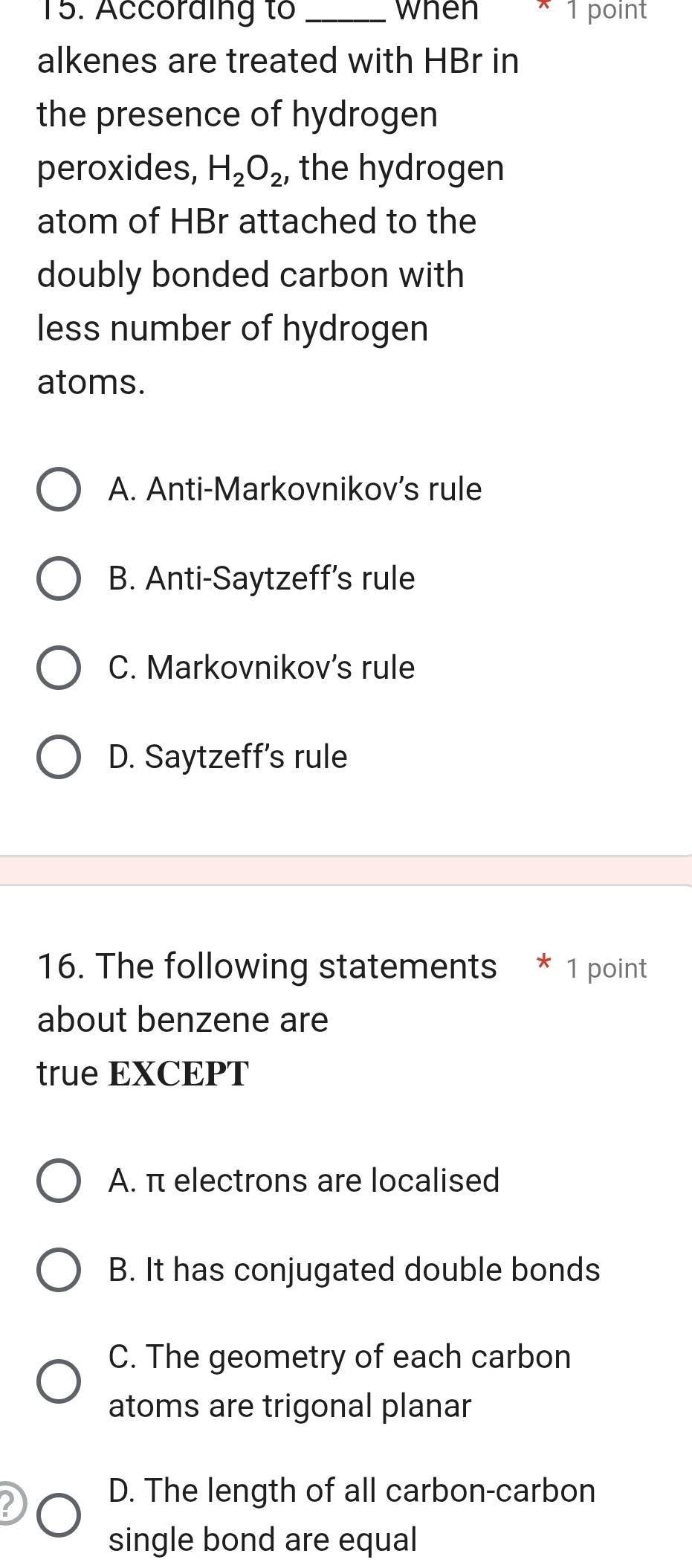Click the '1 point' label of question 16

click(606, 968)
